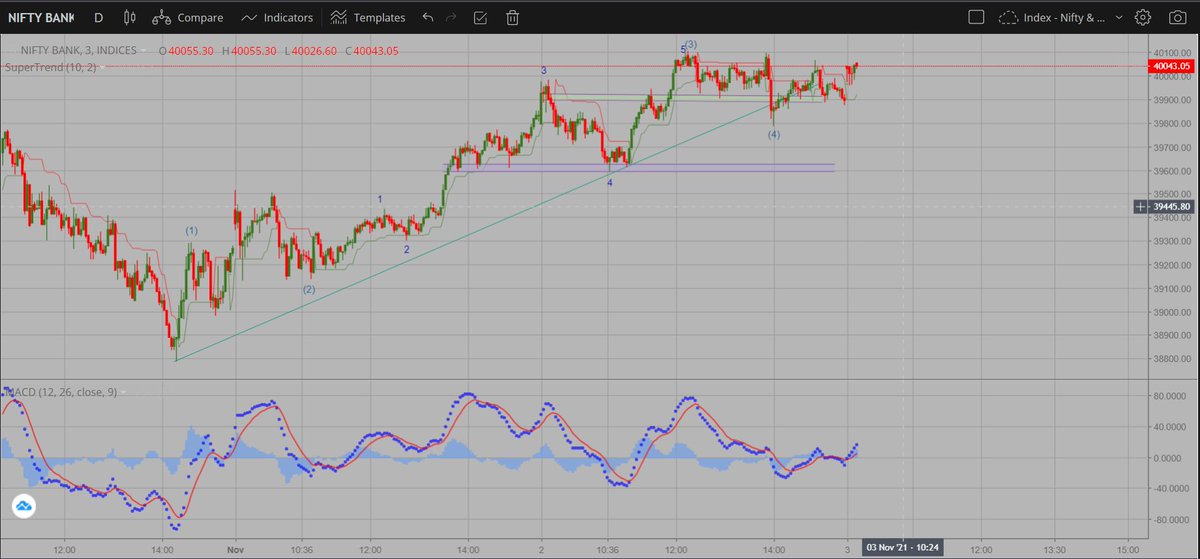Click the red current price tag 40043.05
The width and height of the screenshot is (1200, 559).
tap(1171, 66)
